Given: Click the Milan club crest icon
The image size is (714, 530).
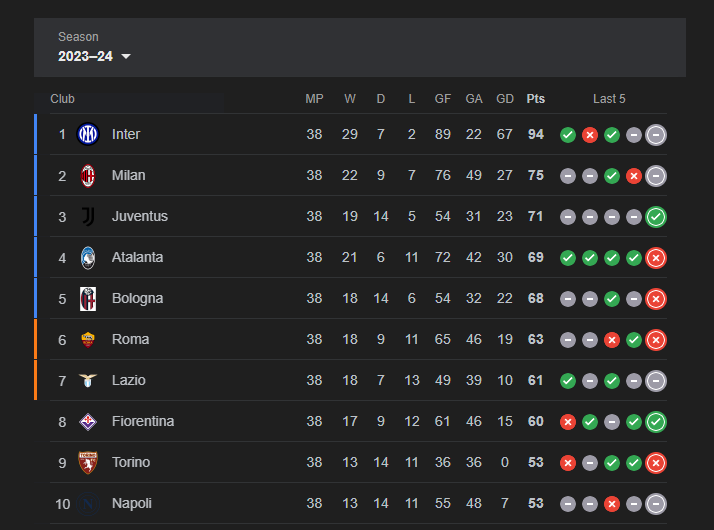Looking at the screenshot, I should click(x=88, y=175).
